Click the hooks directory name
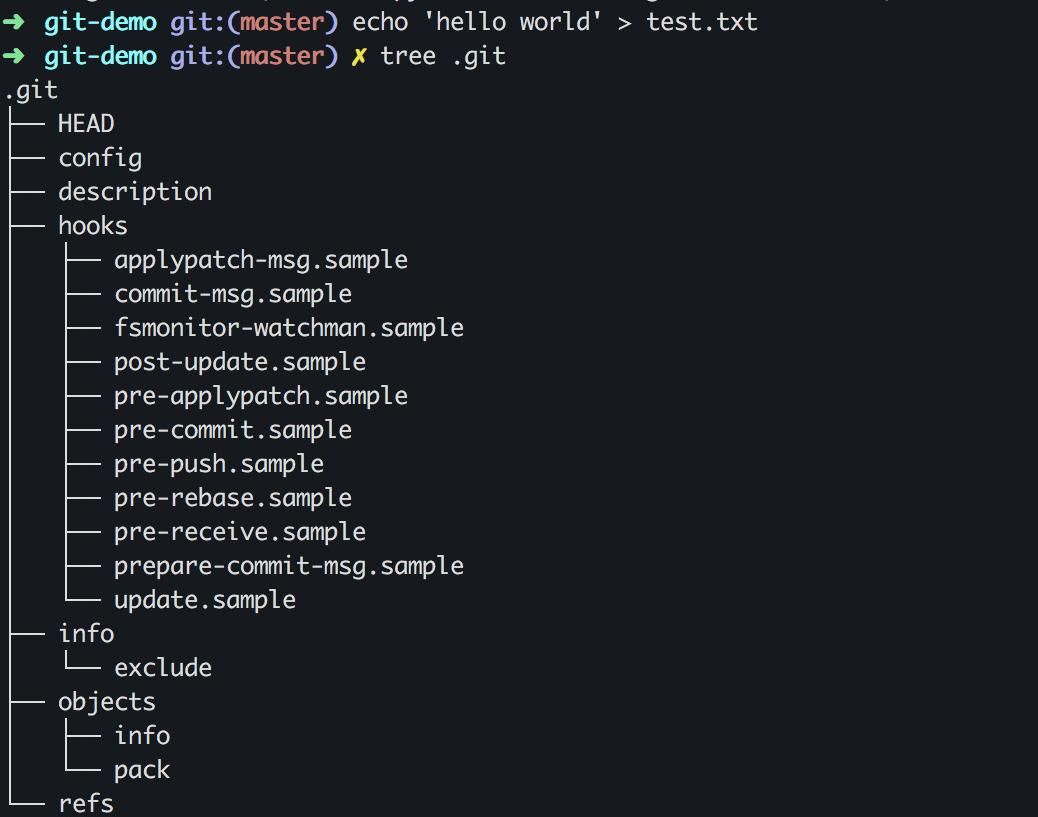 pyautogui.click(x=93, y=226)
